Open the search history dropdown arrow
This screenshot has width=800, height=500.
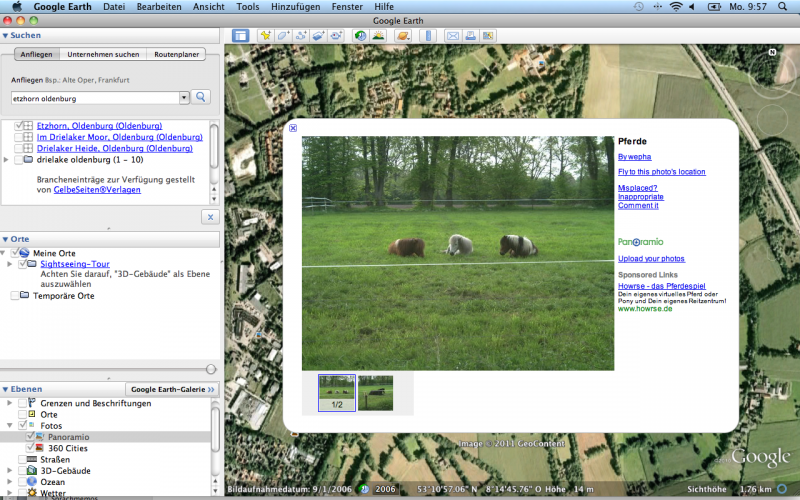(x=184, y=98)
